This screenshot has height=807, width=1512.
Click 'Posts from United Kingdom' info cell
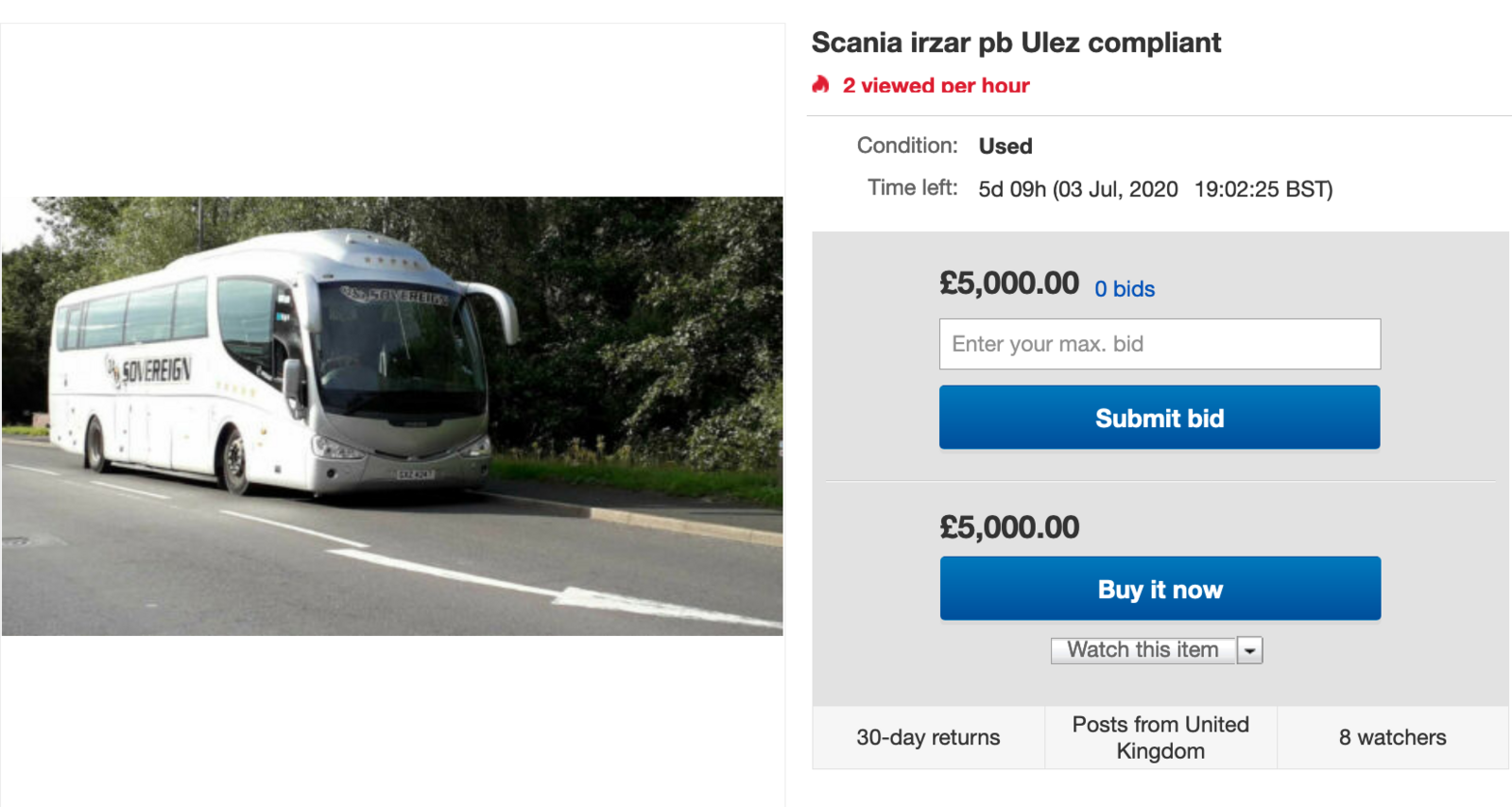tap(1160, 738)
